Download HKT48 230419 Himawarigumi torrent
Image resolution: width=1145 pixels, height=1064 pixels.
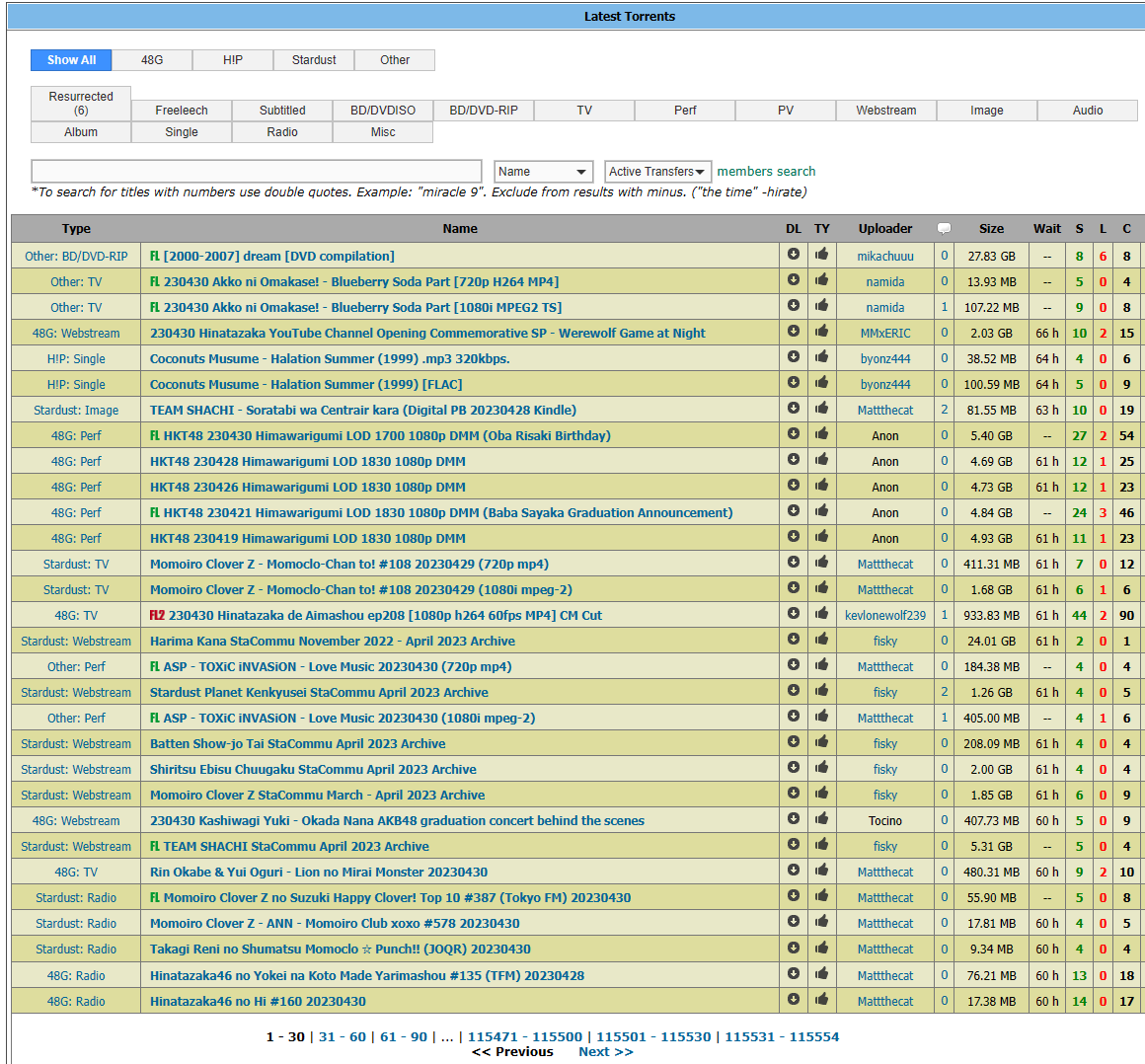[x=793, y=536]
